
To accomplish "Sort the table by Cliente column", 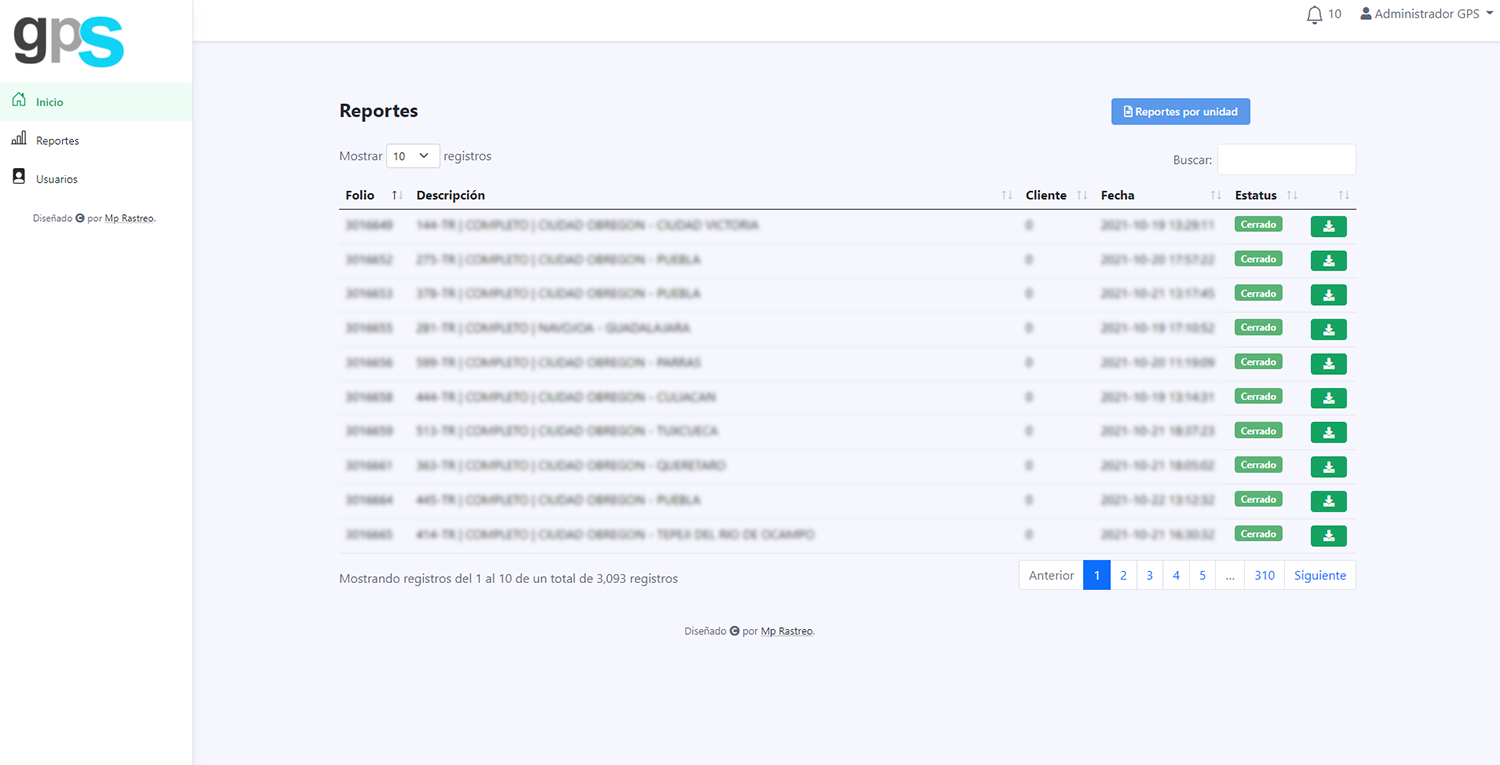I will coord(1081,195).
